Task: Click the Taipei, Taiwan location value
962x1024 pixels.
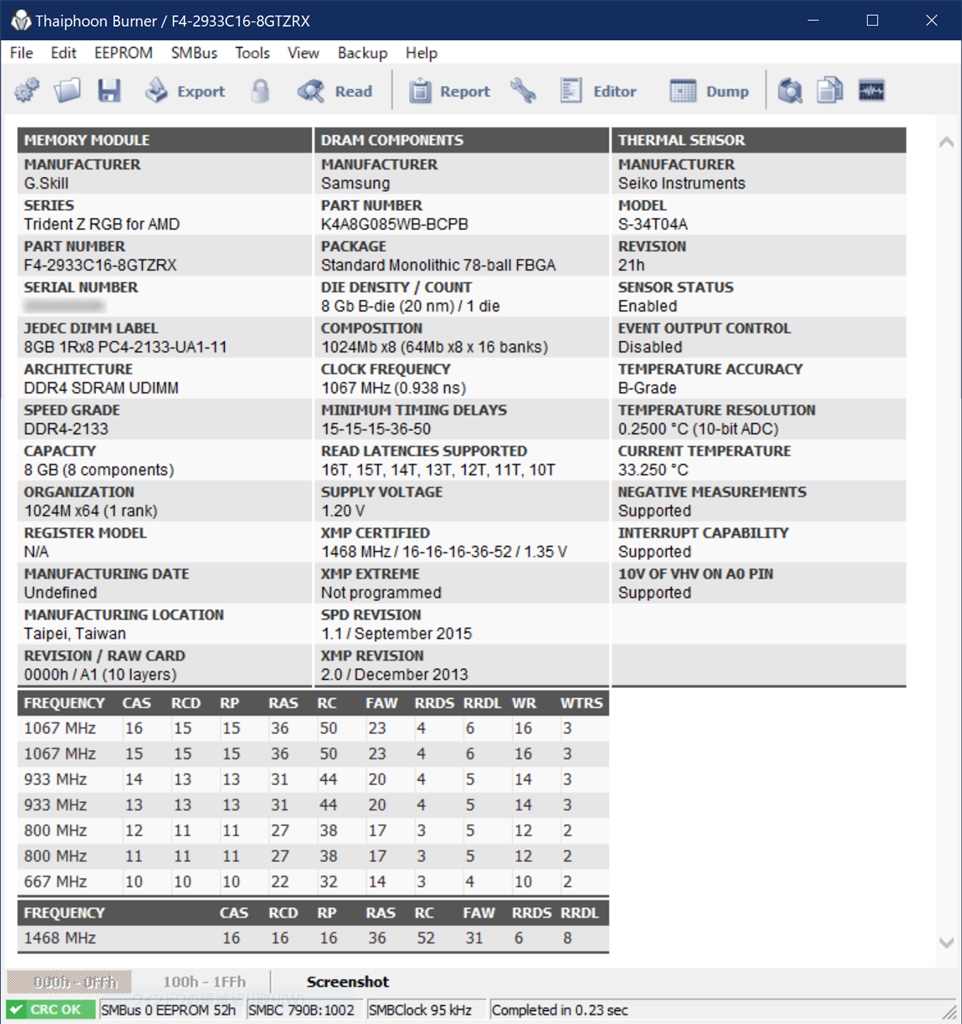Action: [75, 633]
